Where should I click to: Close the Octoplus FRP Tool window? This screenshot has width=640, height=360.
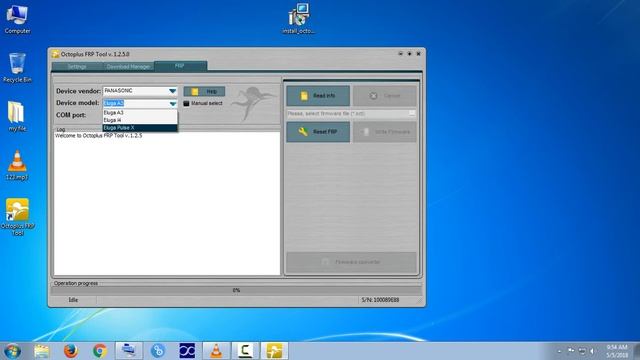coord(418,54)
